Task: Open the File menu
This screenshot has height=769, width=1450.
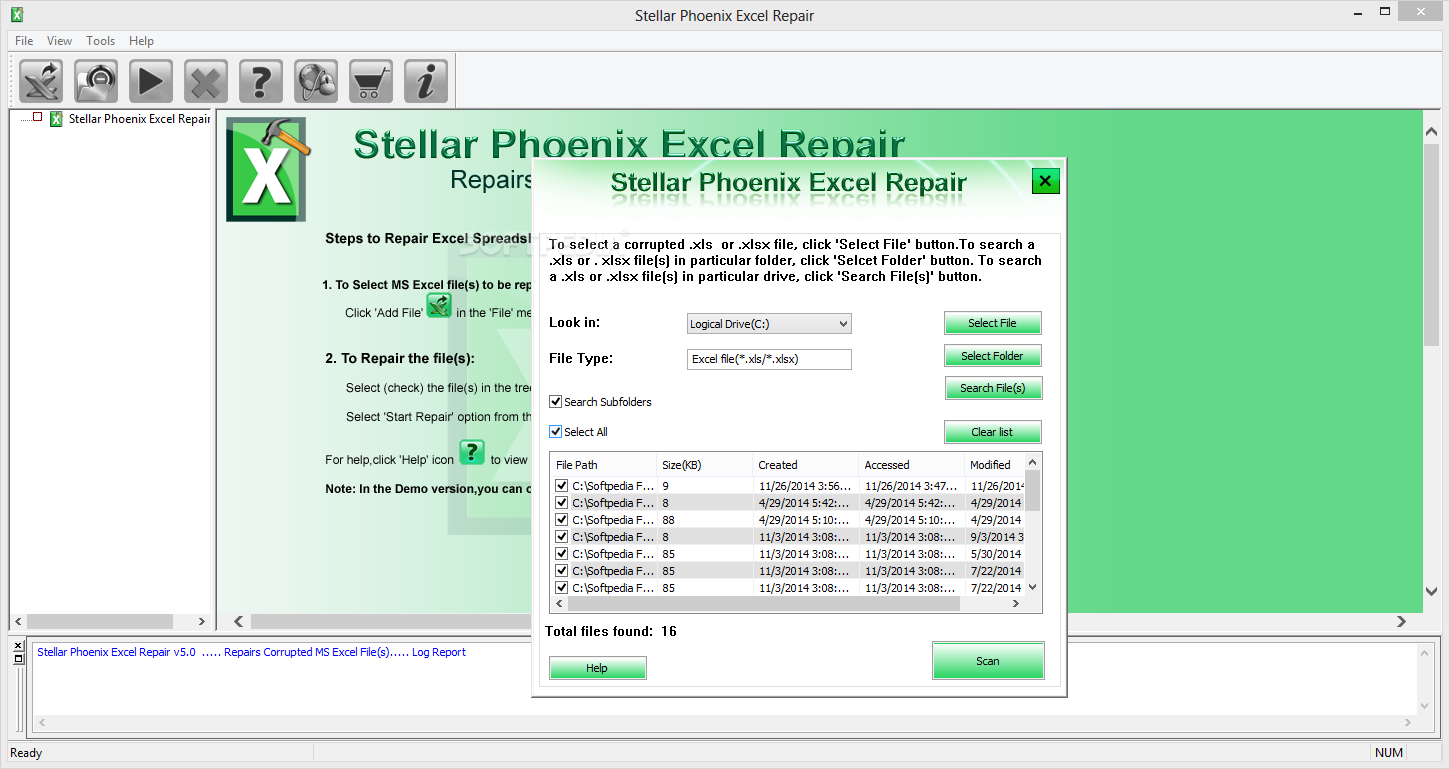Action: point(25,41)
